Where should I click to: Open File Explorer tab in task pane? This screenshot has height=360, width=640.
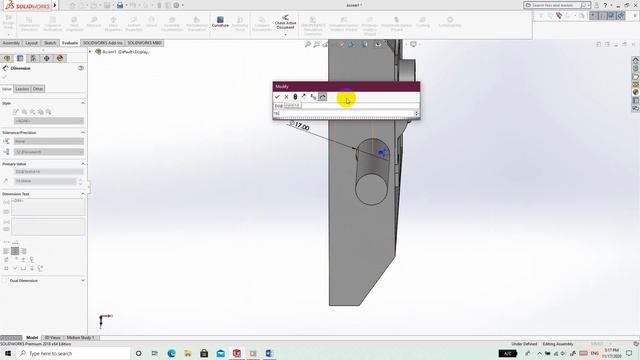coord(636,76)
